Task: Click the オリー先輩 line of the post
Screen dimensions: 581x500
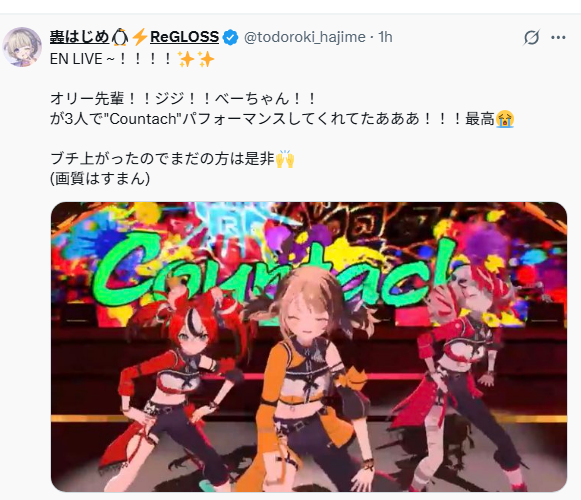Action: [184, 99]
